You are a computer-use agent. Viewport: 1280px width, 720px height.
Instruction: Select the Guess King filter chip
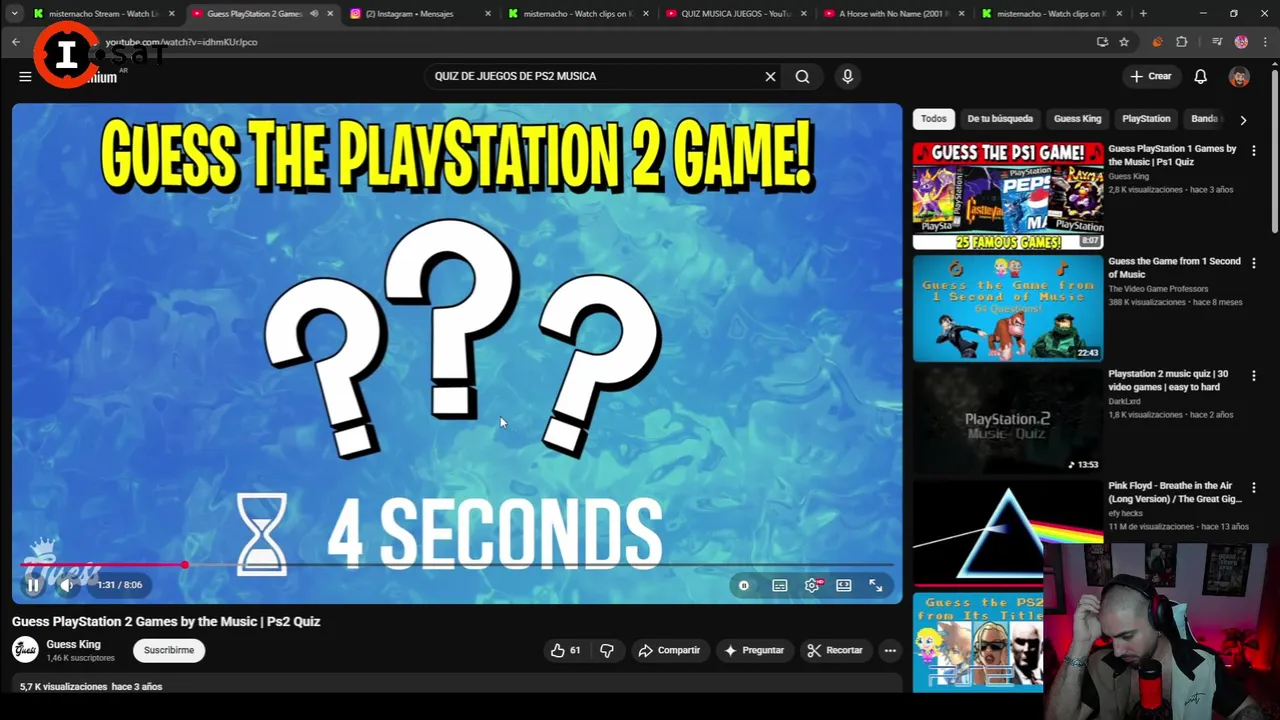1077,119
